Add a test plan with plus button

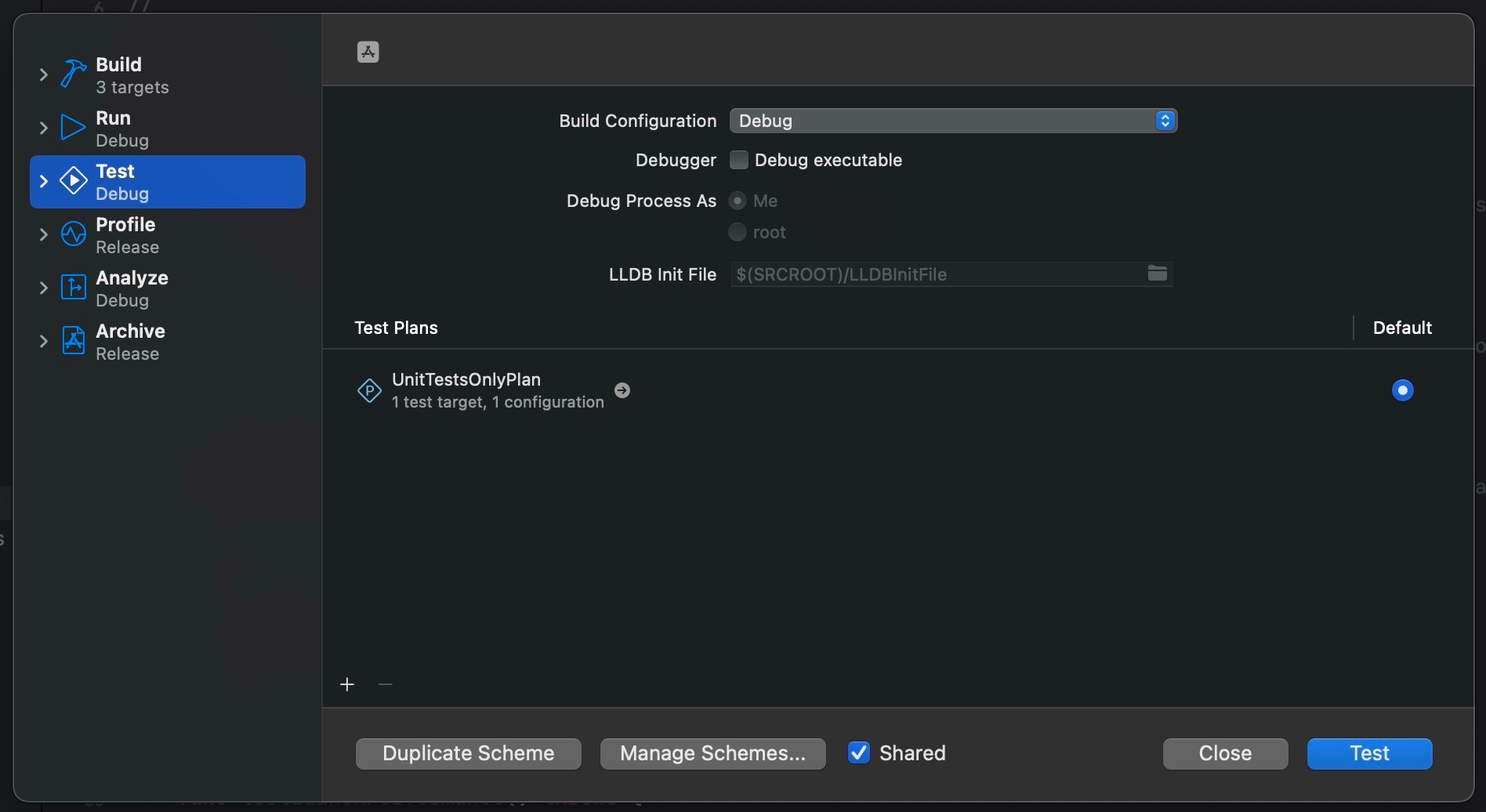pos(347,684)
